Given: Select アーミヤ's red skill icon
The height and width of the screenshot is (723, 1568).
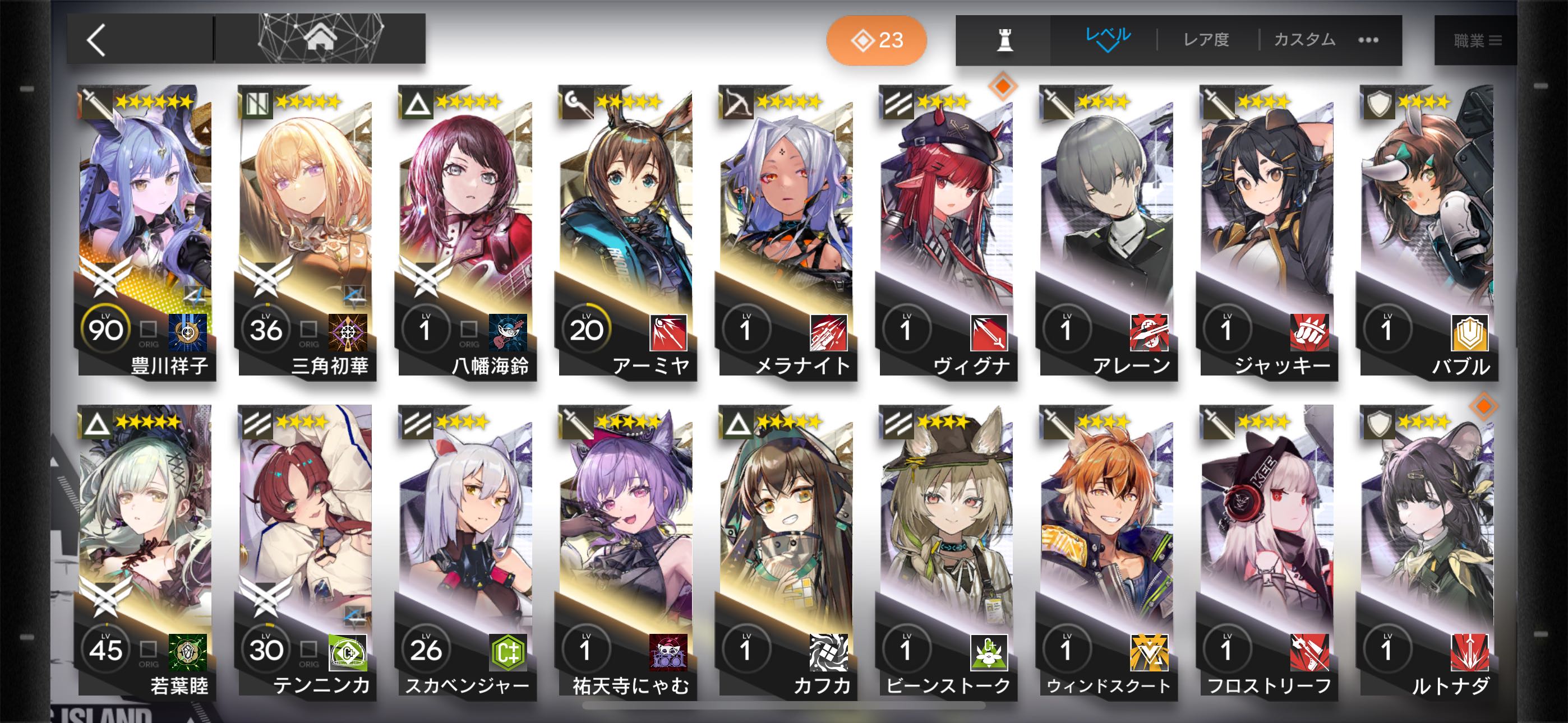Looking at the screenshot, I should pos(668,332).
